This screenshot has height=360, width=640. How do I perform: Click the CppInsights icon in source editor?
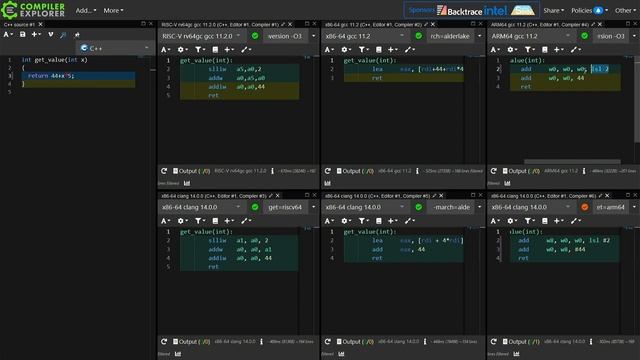pyautogui.click(x=63, y=35)
